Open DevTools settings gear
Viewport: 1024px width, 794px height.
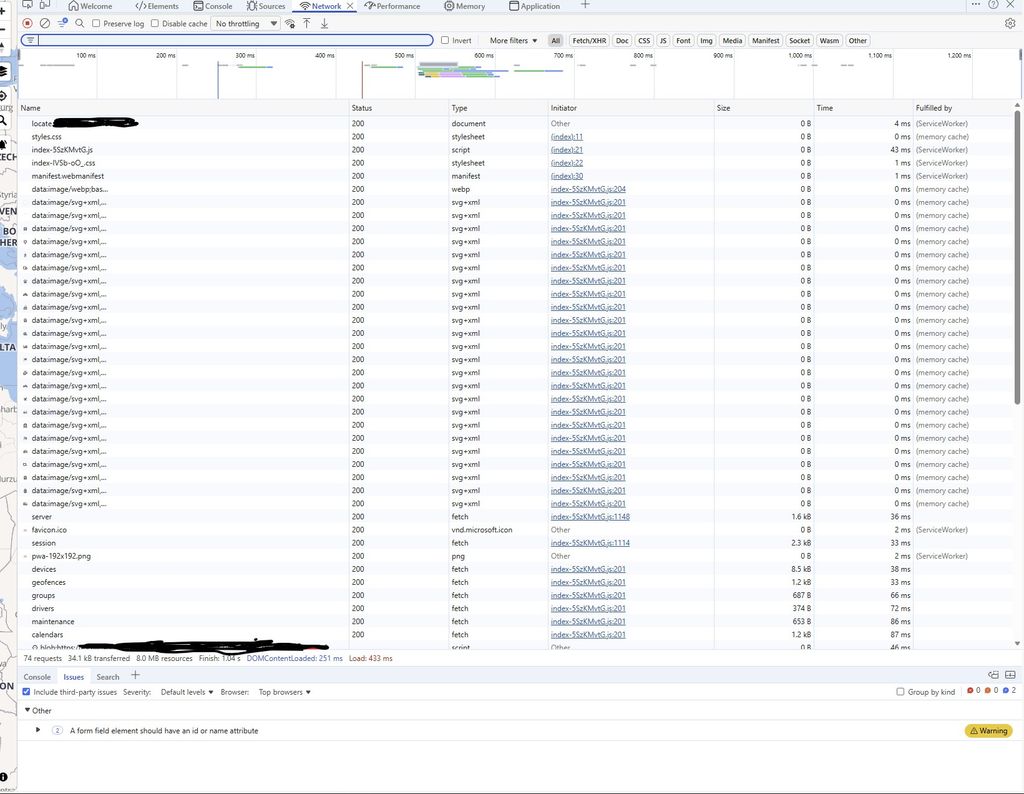pos(1010,22)
